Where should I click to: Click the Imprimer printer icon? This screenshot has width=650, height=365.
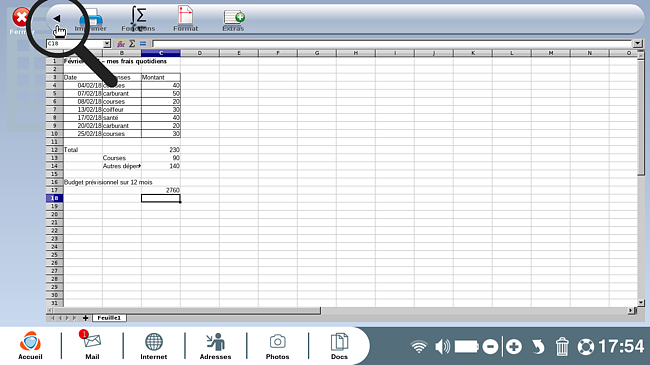point(91,17)
